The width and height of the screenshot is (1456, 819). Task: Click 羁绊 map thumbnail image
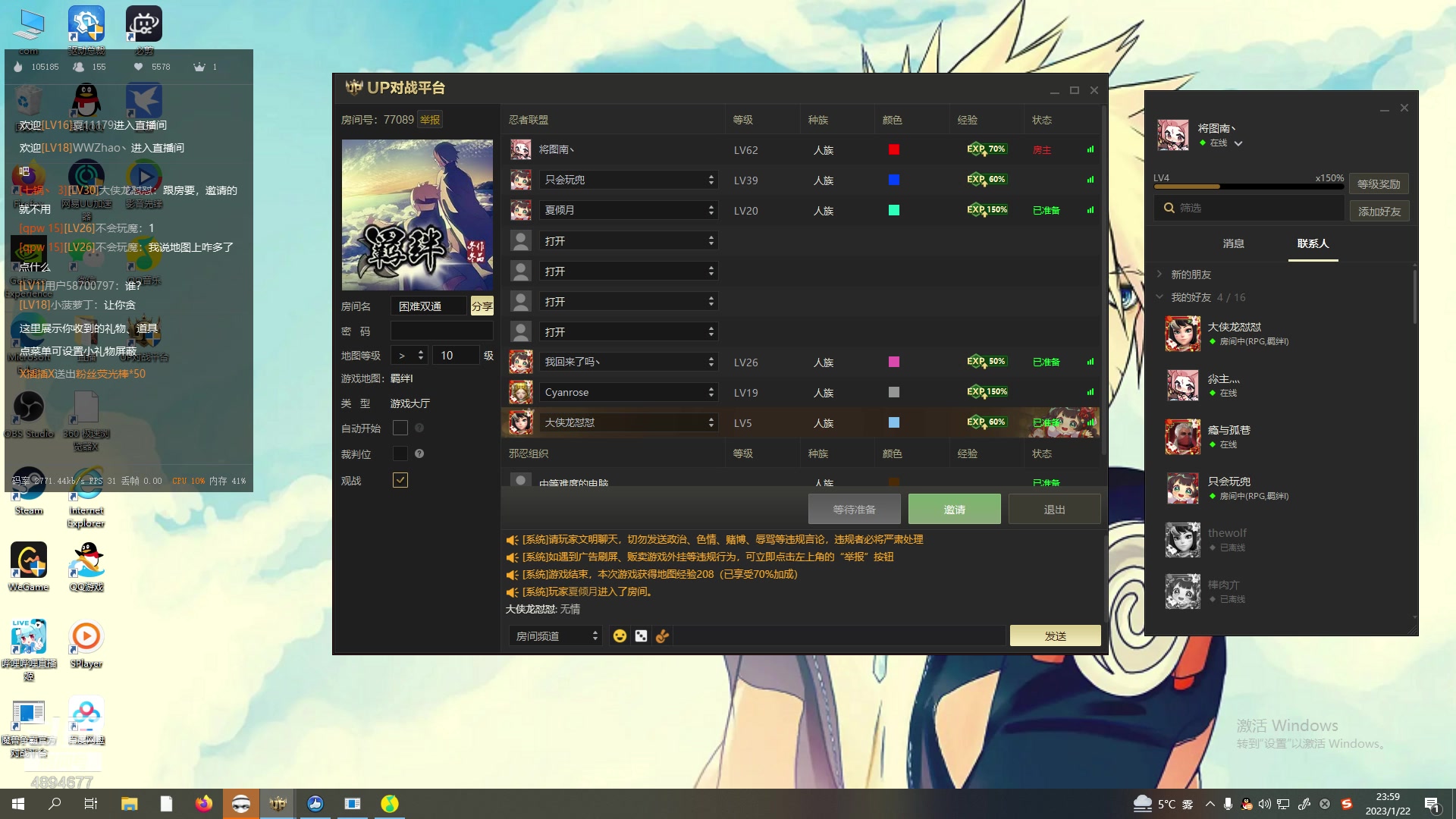(x=417, y=215)
